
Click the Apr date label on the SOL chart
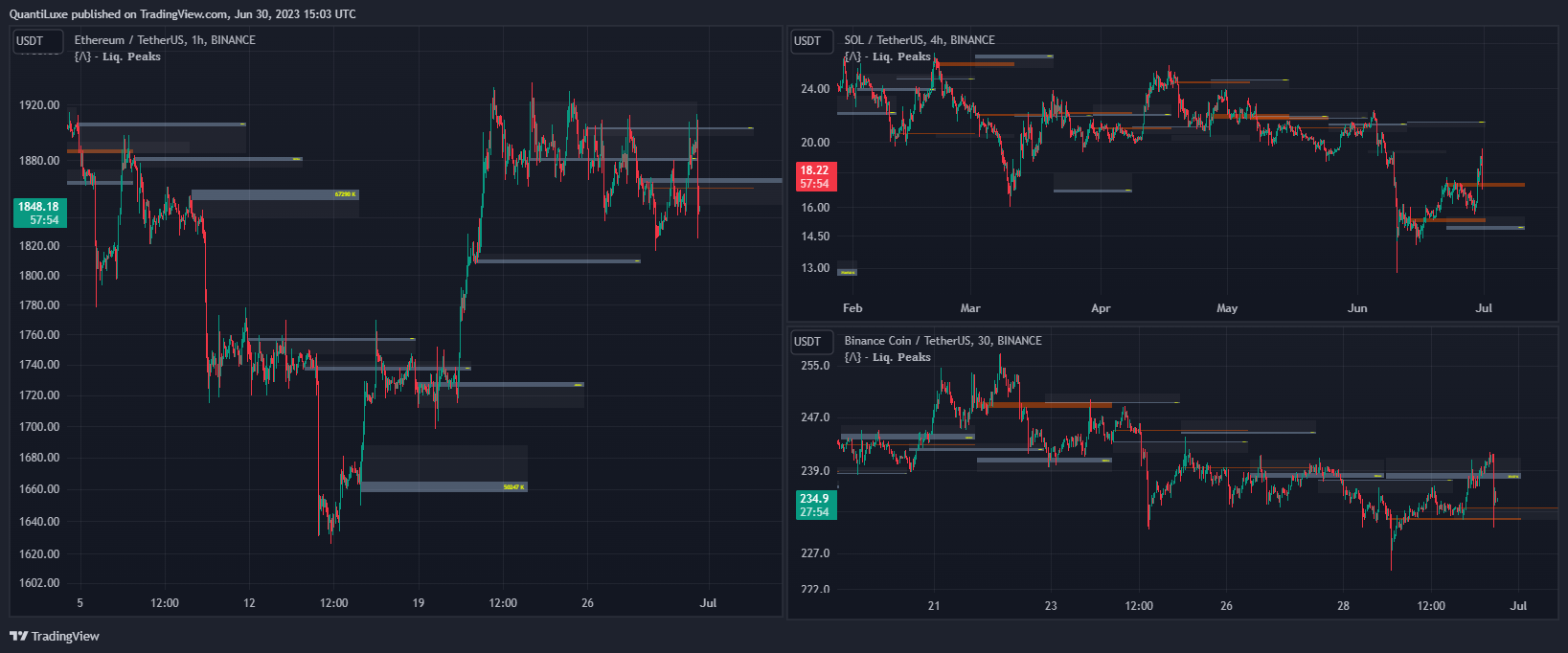1101,308
